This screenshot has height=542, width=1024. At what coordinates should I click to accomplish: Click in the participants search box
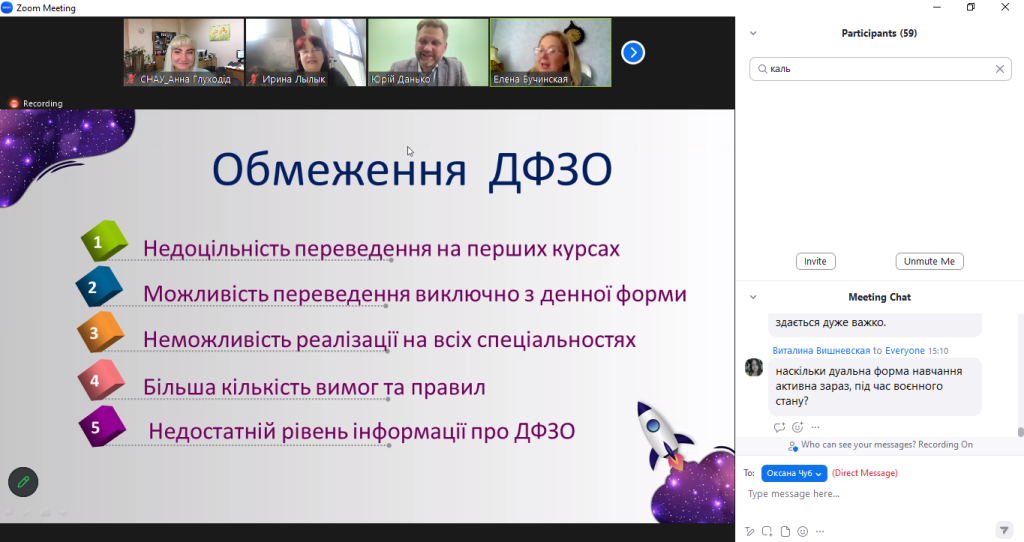[x=875, y=69]
